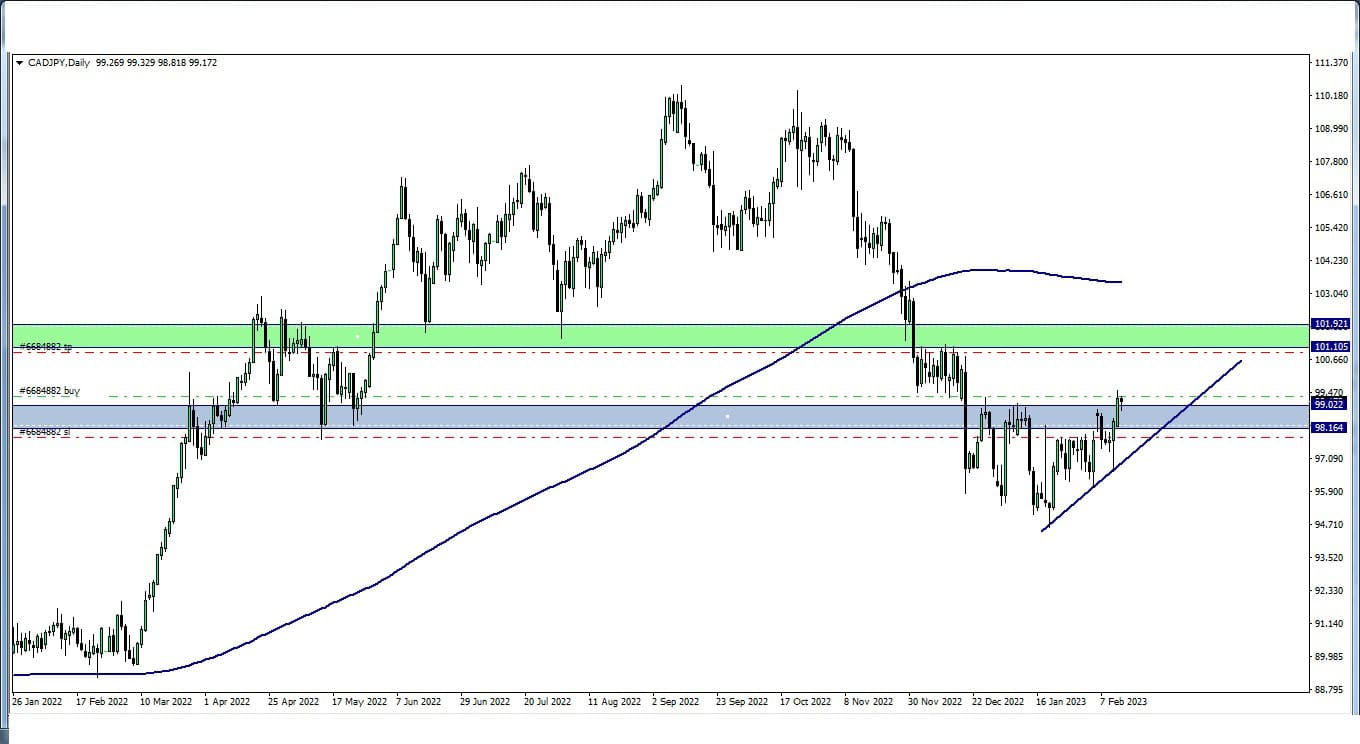Click the 8 Nov 2022 date label
The height and width of the screenshot is (744, 1360).
tap(869, 702)
